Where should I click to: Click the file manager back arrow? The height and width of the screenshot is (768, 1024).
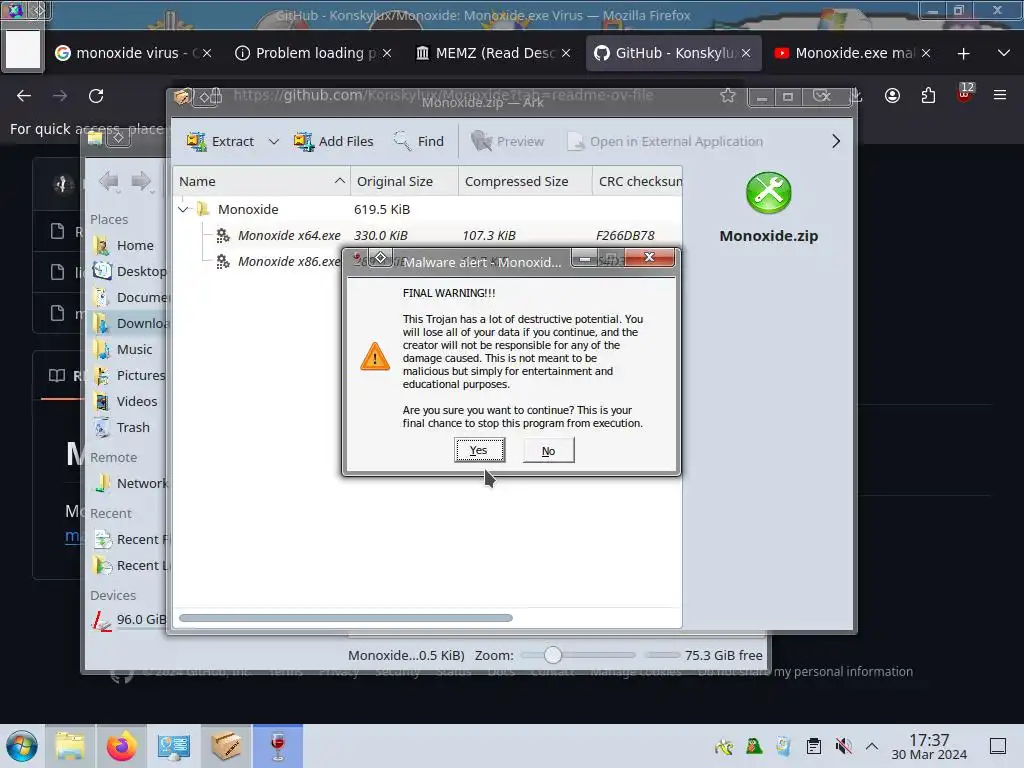[x=108, y=181]
